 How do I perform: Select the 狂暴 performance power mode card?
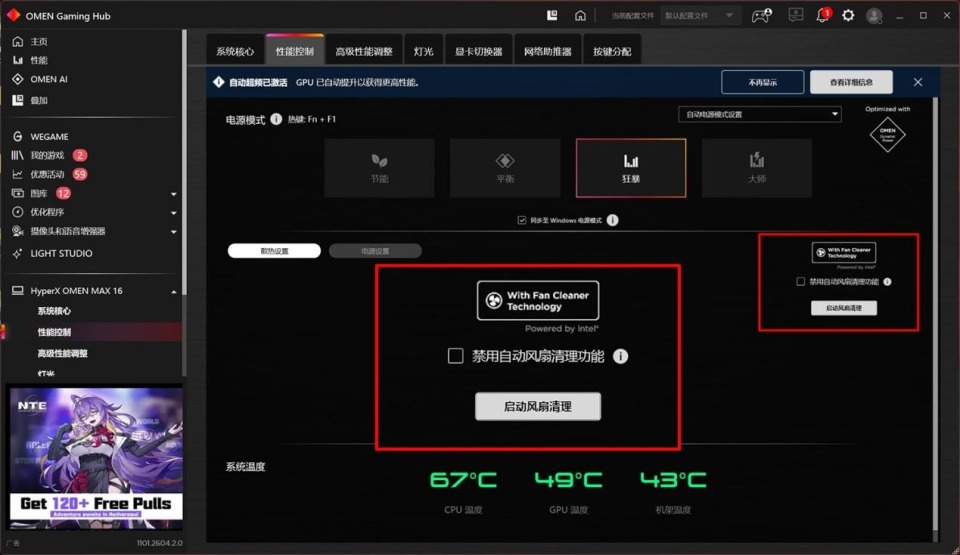[631, 168]
